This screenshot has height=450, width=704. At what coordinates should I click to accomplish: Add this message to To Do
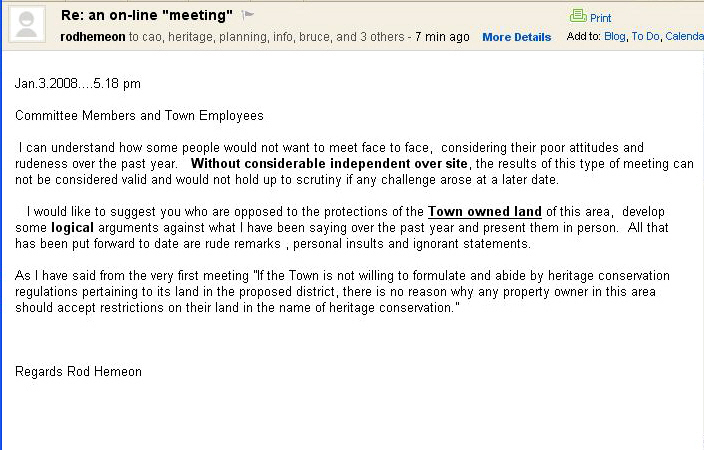click(x=645, y=36)
